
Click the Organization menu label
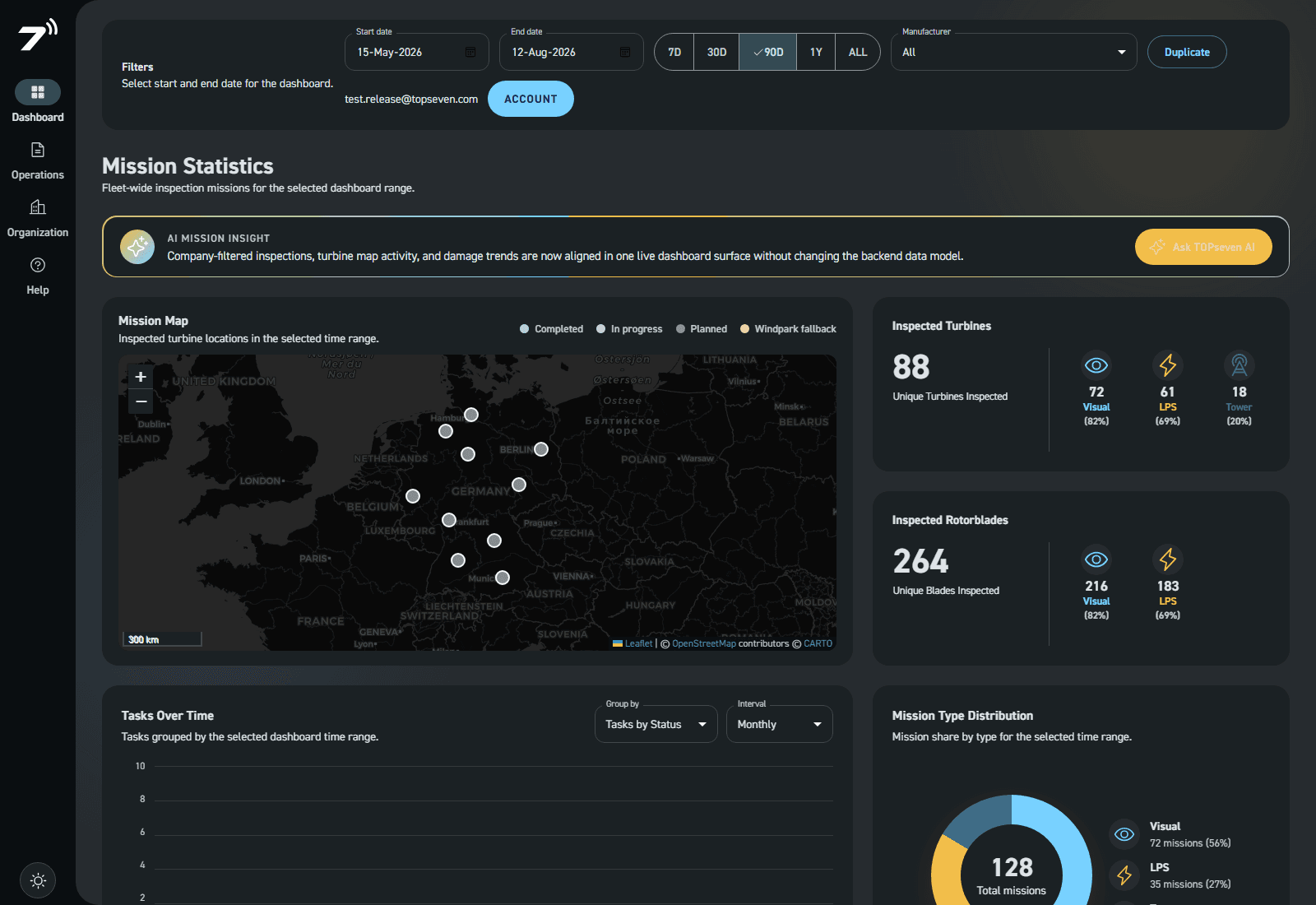click(38, 232)
